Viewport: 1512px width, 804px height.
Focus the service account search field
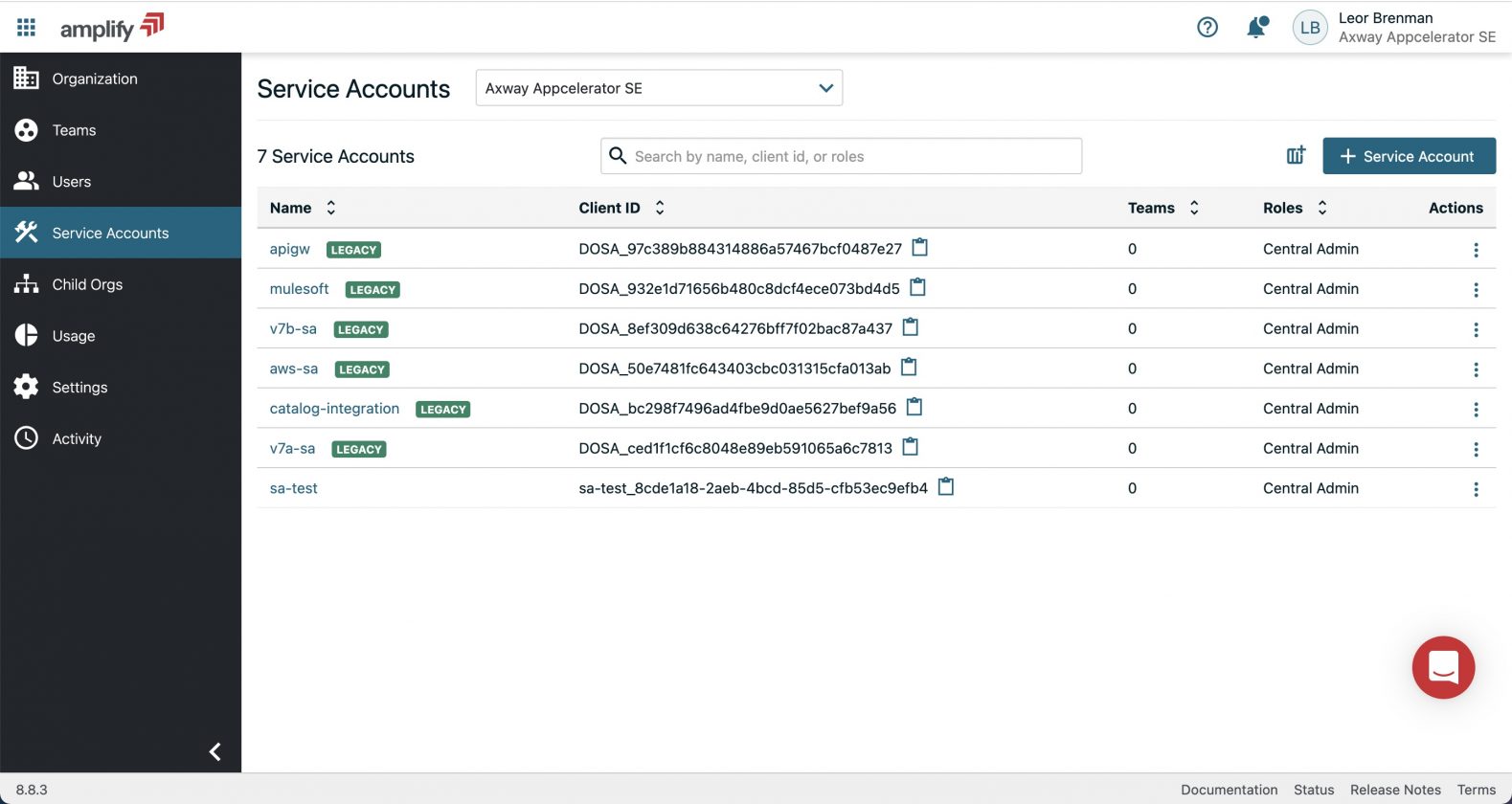(x=852, y=156)
